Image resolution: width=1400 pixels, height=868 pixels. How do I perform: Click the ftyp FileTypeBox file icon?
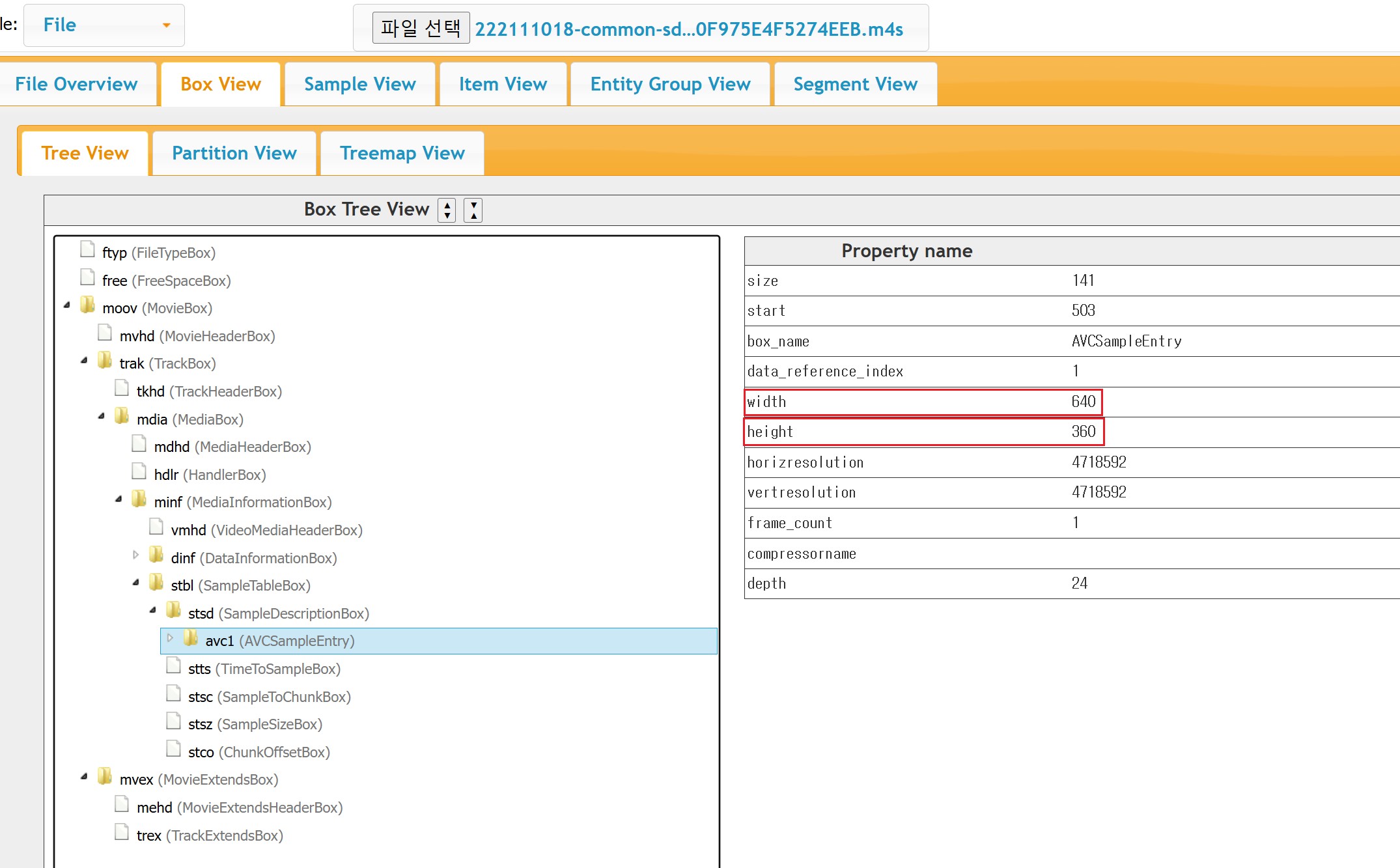tap(87, 250)
